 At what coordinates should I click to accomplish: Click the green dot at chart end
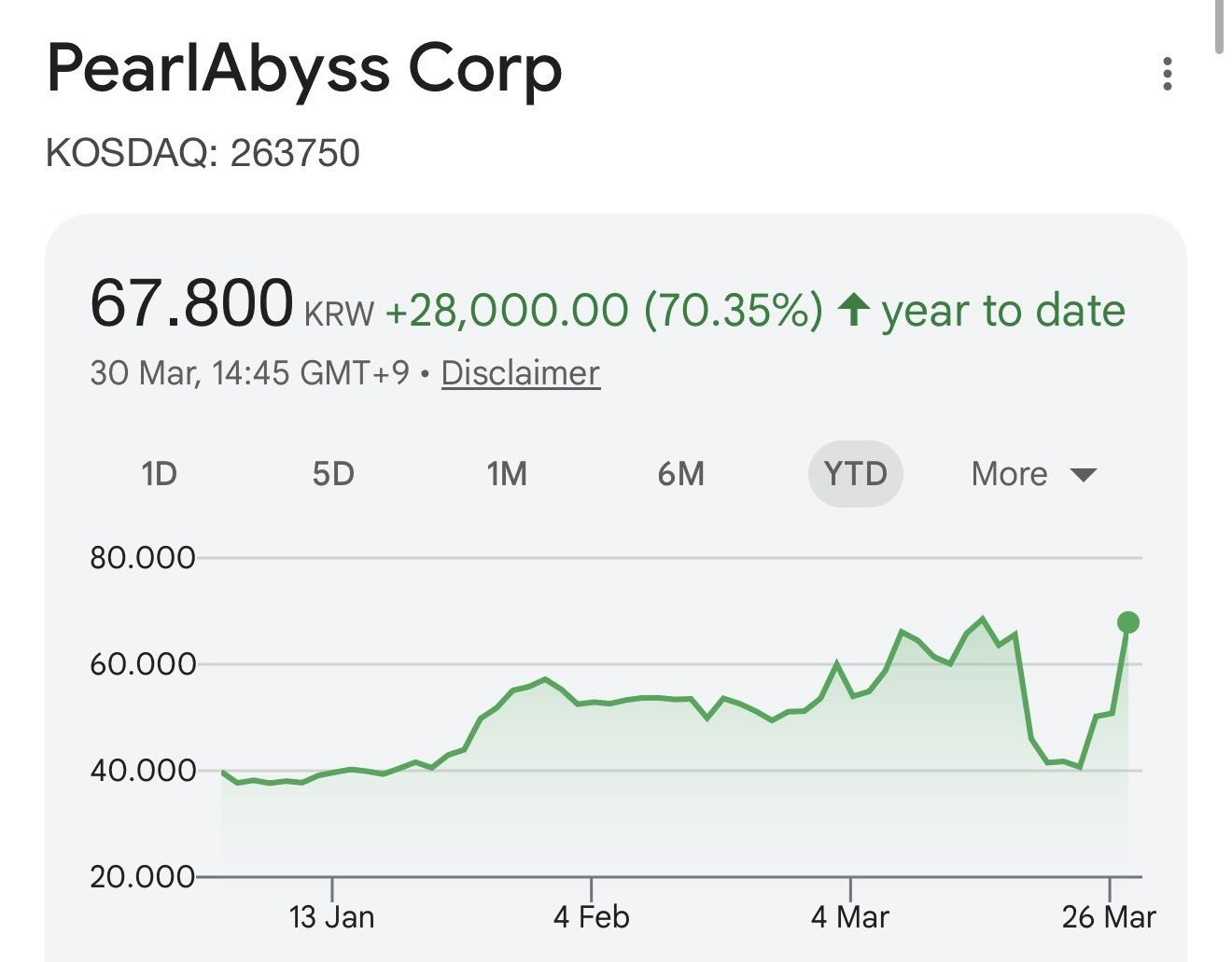pyautogui.click(x=1127, y=622)
